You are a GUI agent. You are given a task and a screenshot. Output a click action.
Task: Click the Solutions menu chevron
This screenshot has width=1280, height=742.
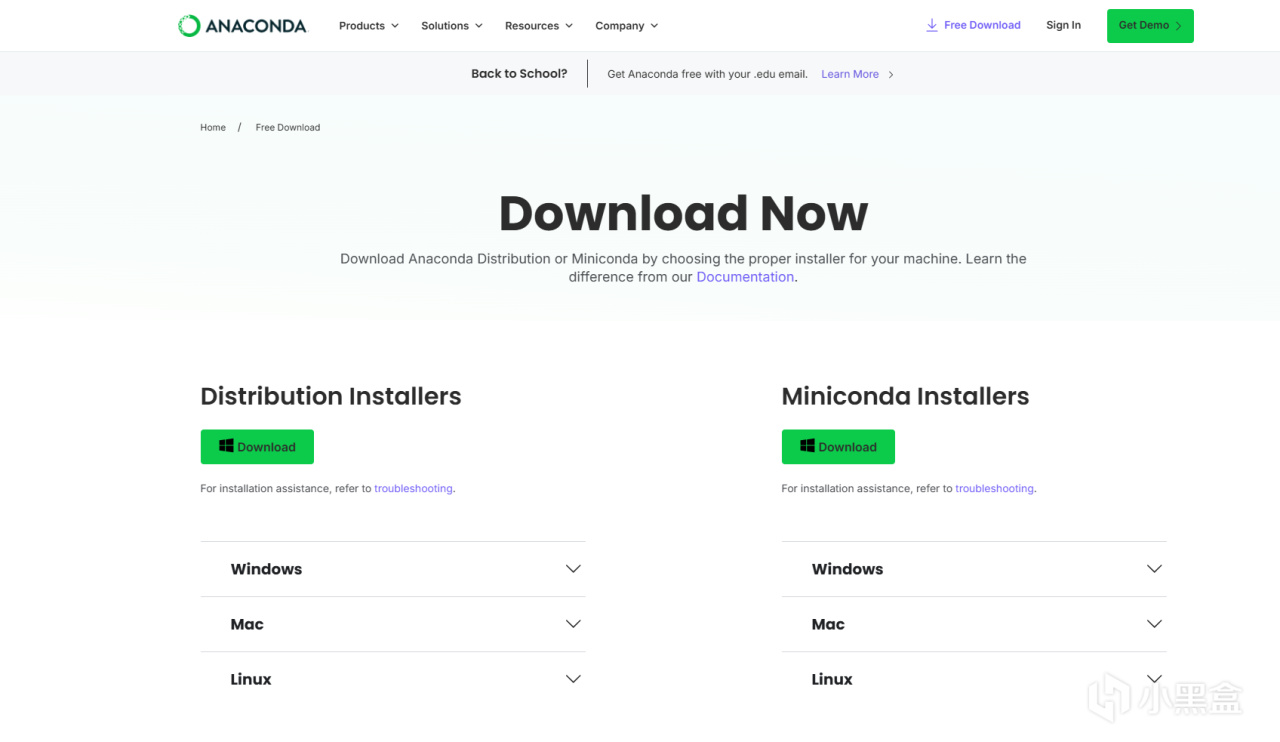pos(479,26)
